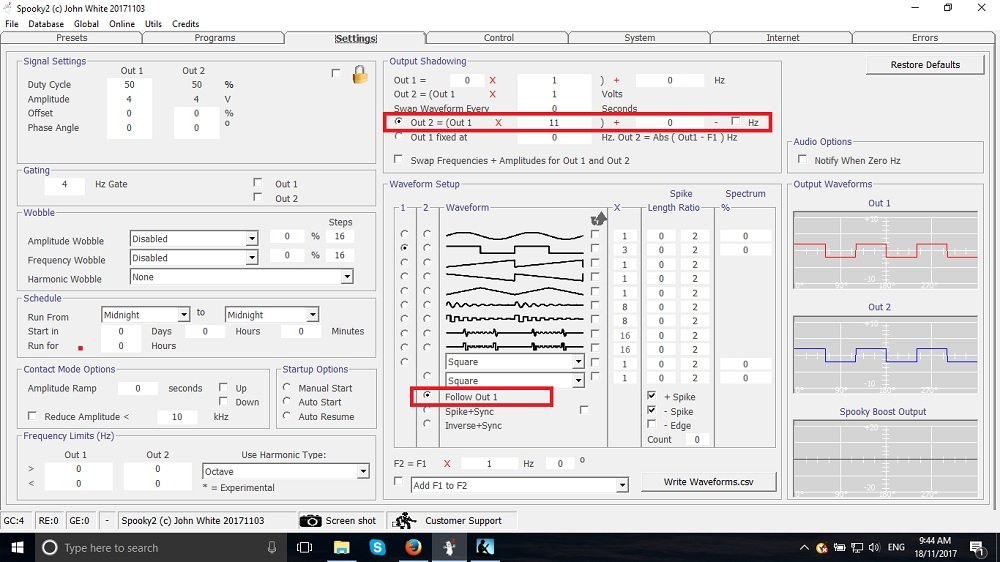Switch to the Control tab

[x=498, y=38]
